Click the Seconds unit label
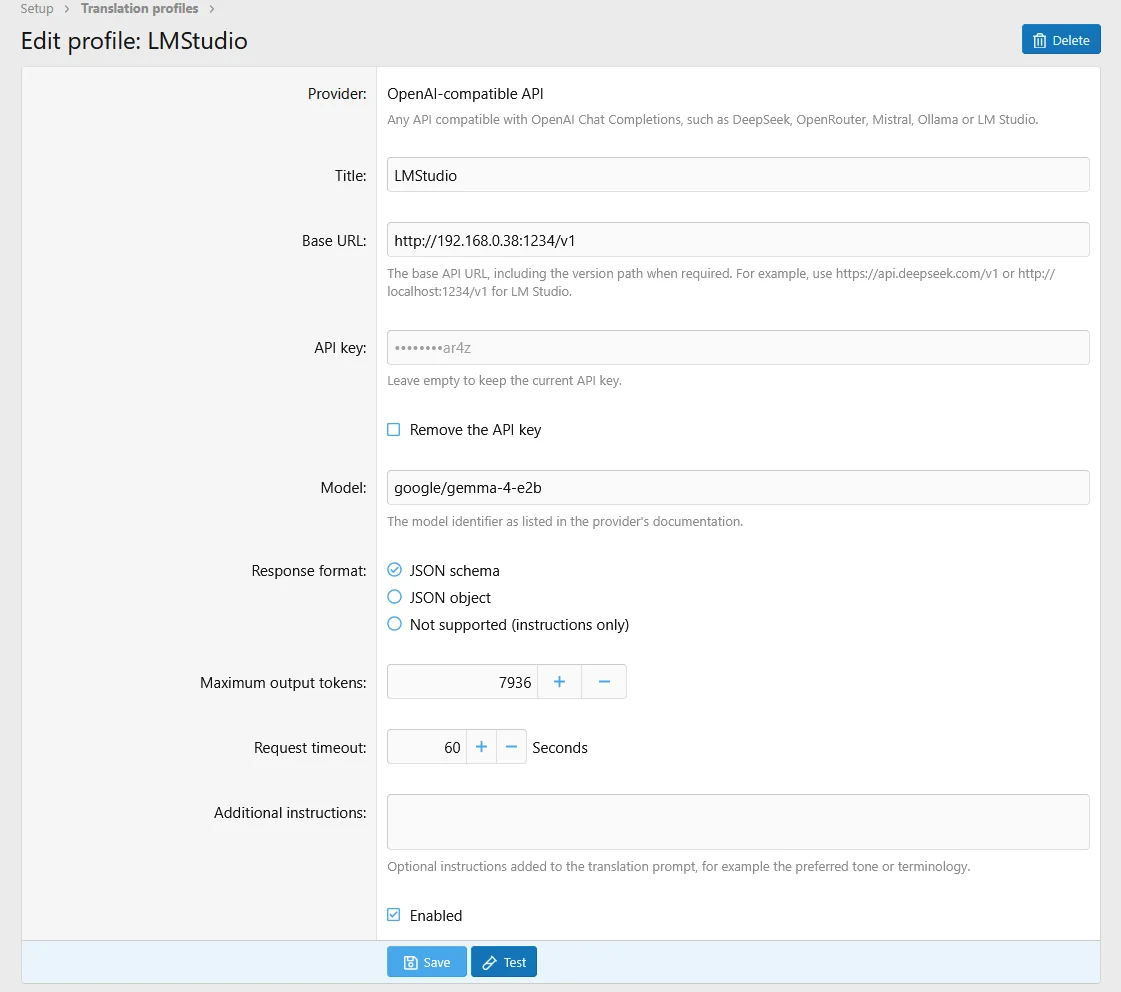This screenshot has height=992, width=1121. click(x=560, y=748)
